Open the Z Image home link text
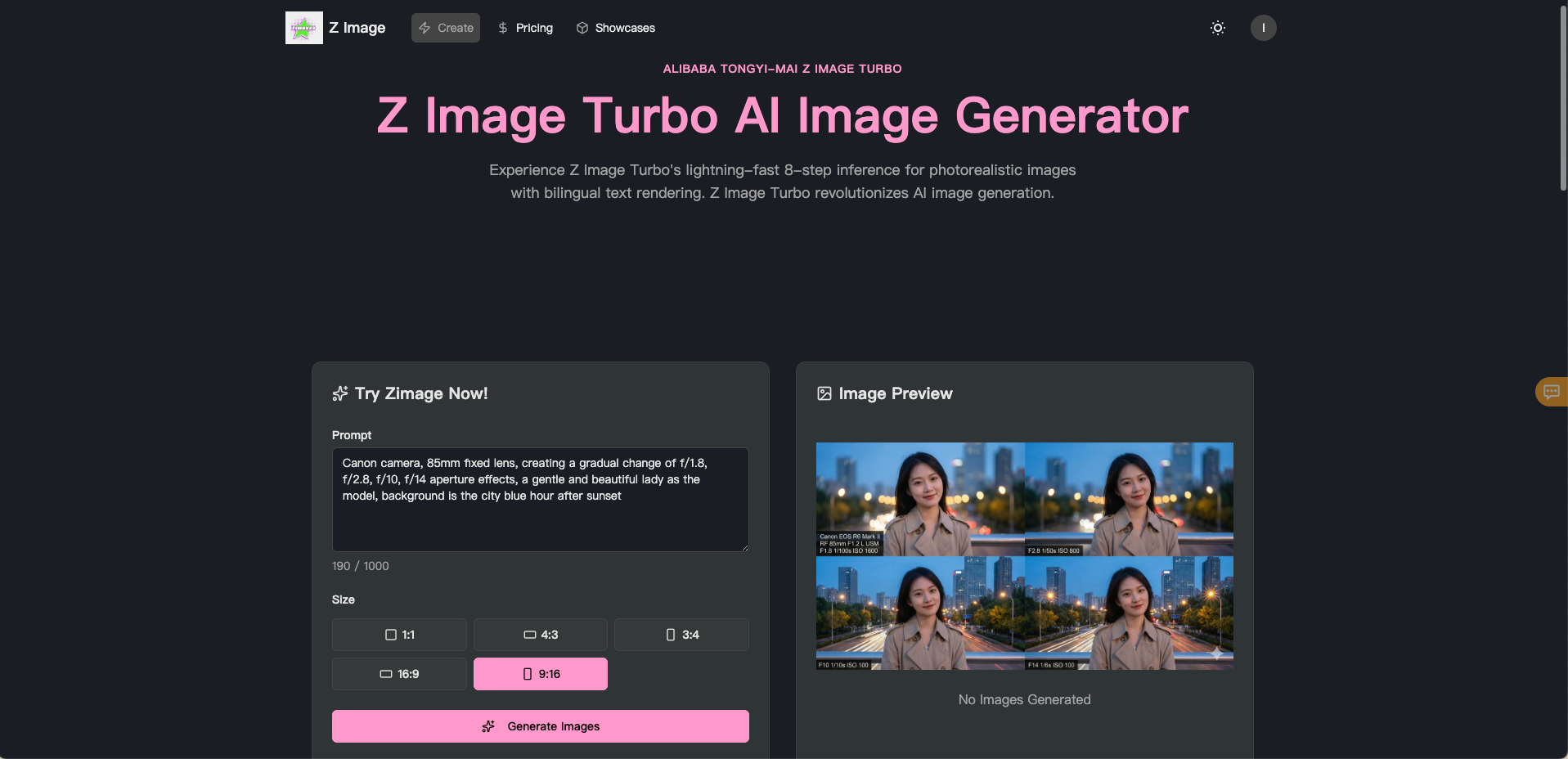This screenshot has width=1568, height=759. [x=357, y=28]
